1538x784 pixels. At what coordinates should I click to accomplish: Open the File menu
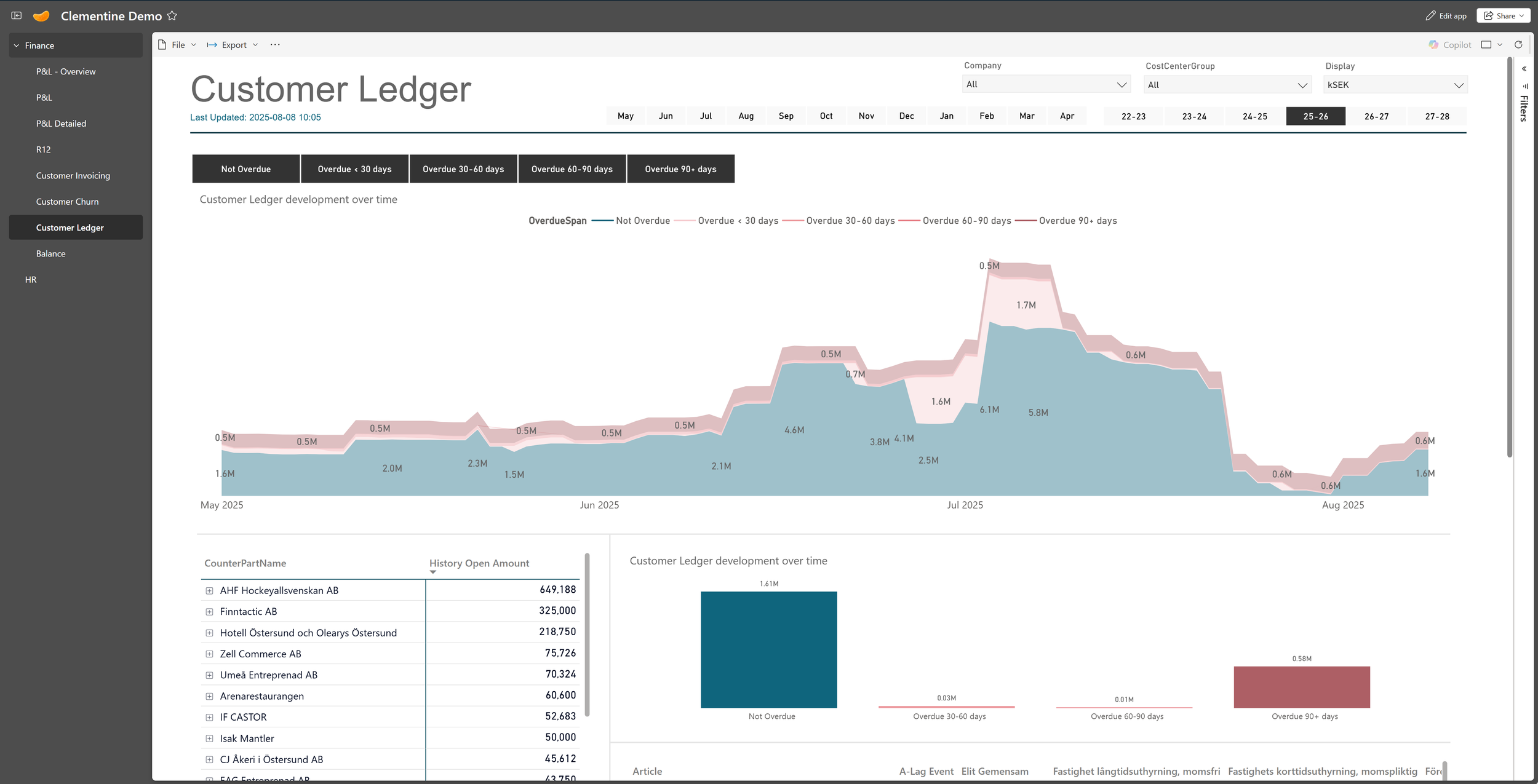click(178, 45)
